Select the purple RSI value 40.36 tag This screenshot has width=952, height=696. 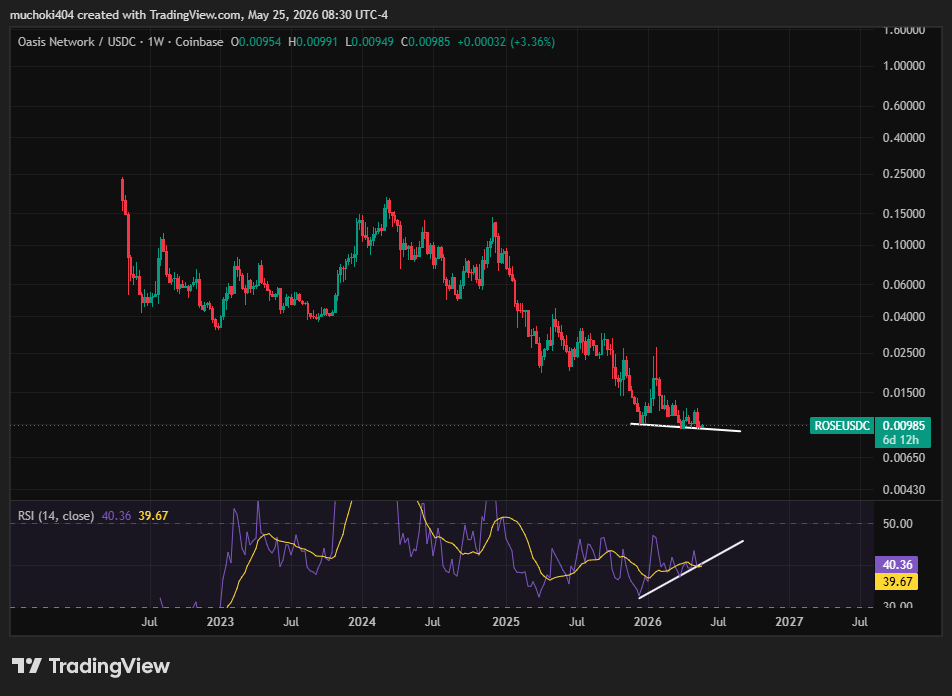click(x=896, y=565)
